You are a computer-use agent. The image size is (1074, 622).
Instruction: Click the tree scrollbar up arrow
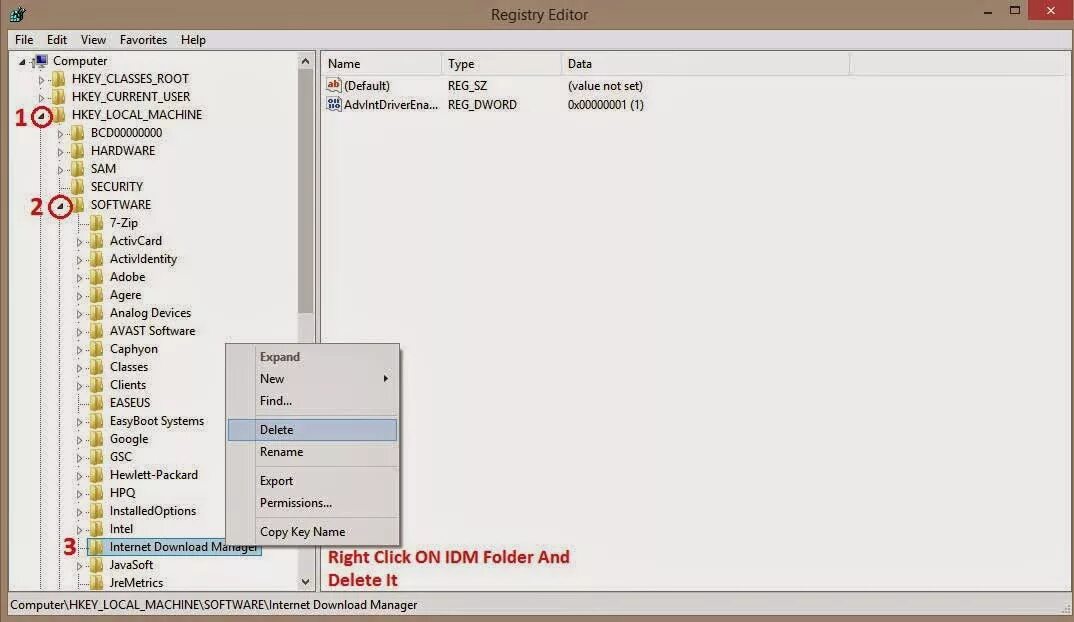tap(305, 61)
